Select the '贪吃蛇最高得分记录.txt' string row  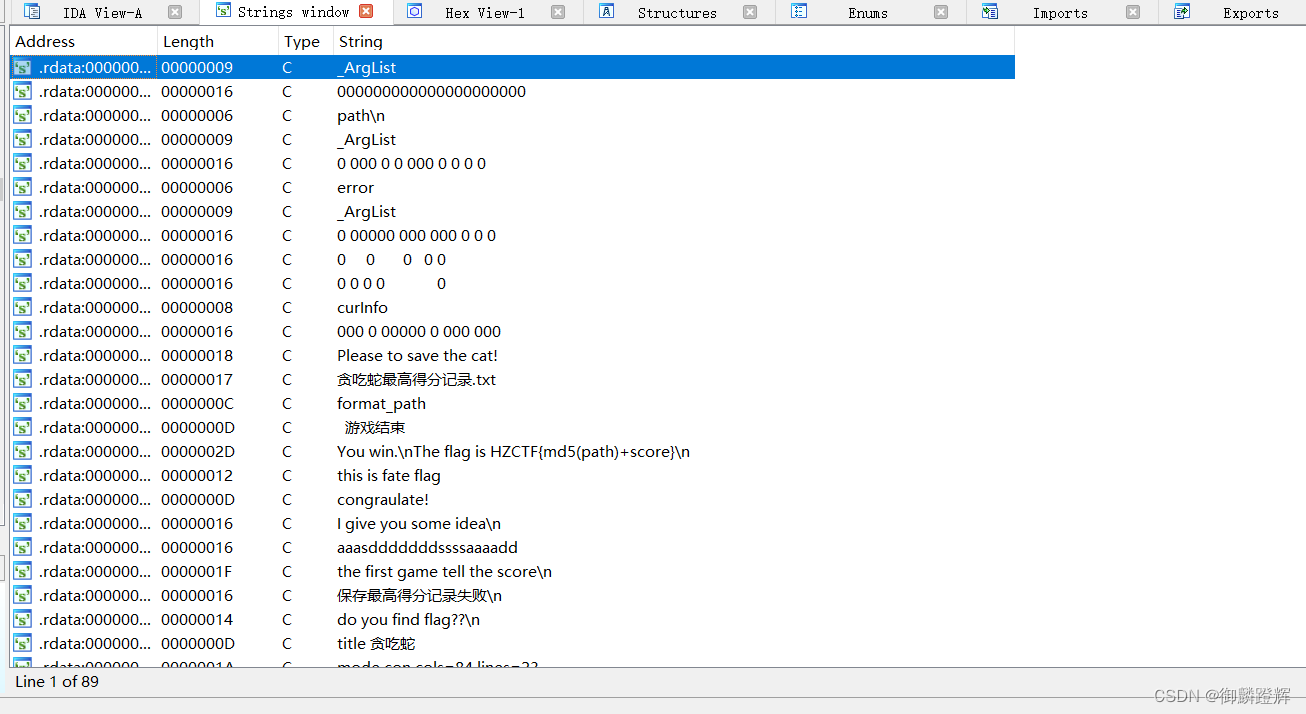(417, 379)
